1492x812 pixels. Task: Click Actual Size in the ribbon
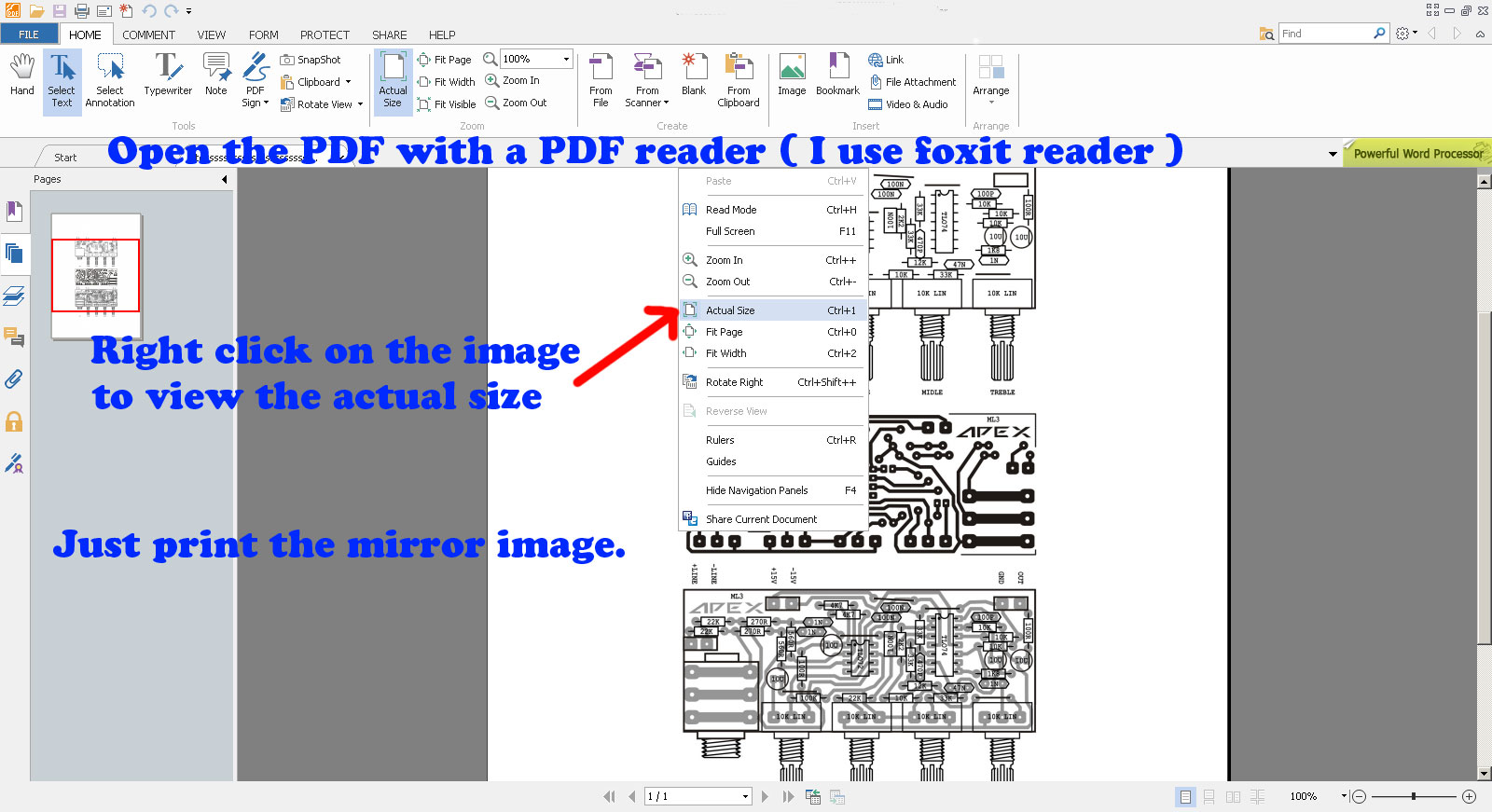(393, 81)
